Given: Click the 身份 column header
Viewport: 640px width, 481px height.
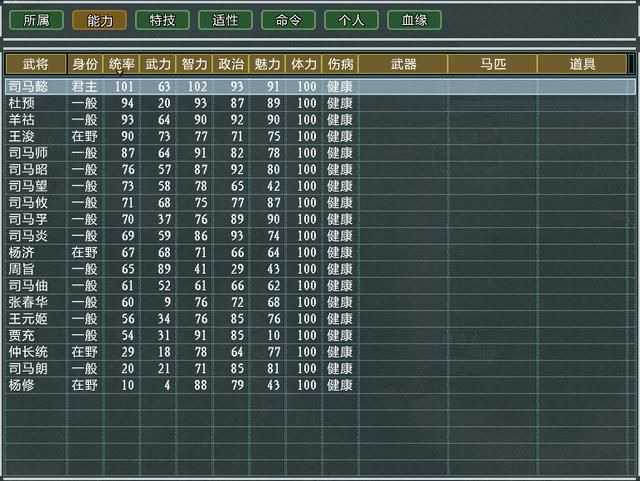Looking at the screenshot, I should tap(84, 64).
